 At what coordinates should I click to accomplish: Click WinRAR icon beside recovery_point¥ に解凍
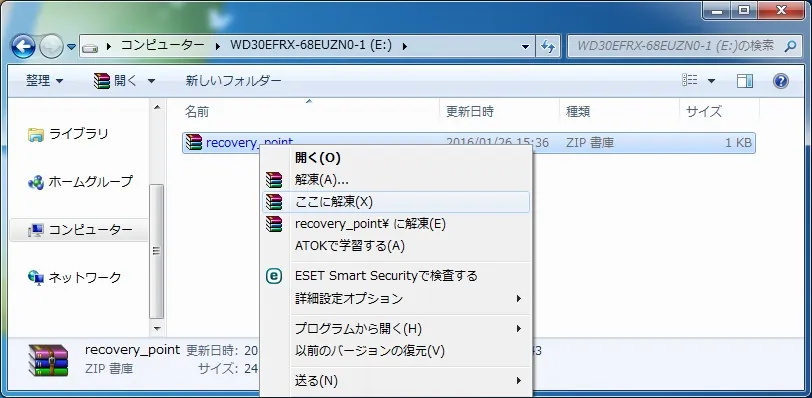274,224
